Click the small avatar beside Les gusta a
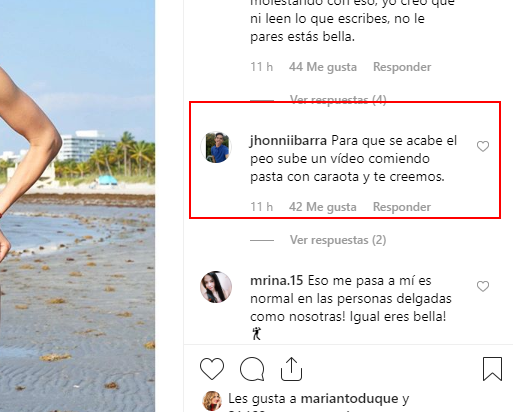The height and width of the screenshot is (412, 513). [212, 401]
